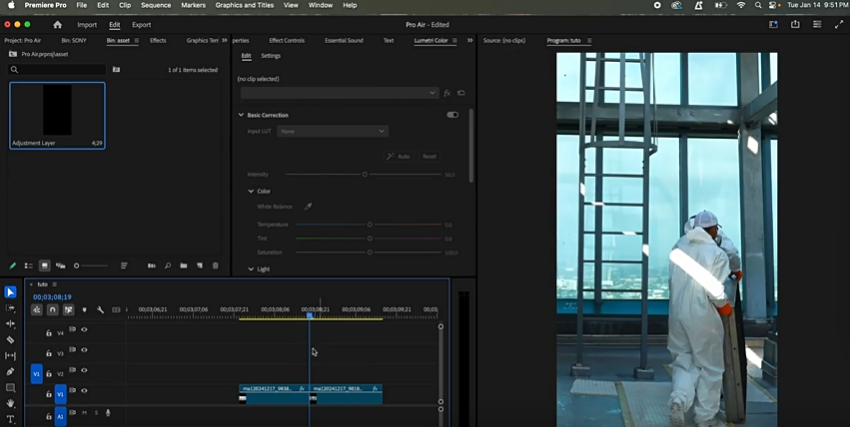Select the Ripple Edit tool

click(10, 324)
